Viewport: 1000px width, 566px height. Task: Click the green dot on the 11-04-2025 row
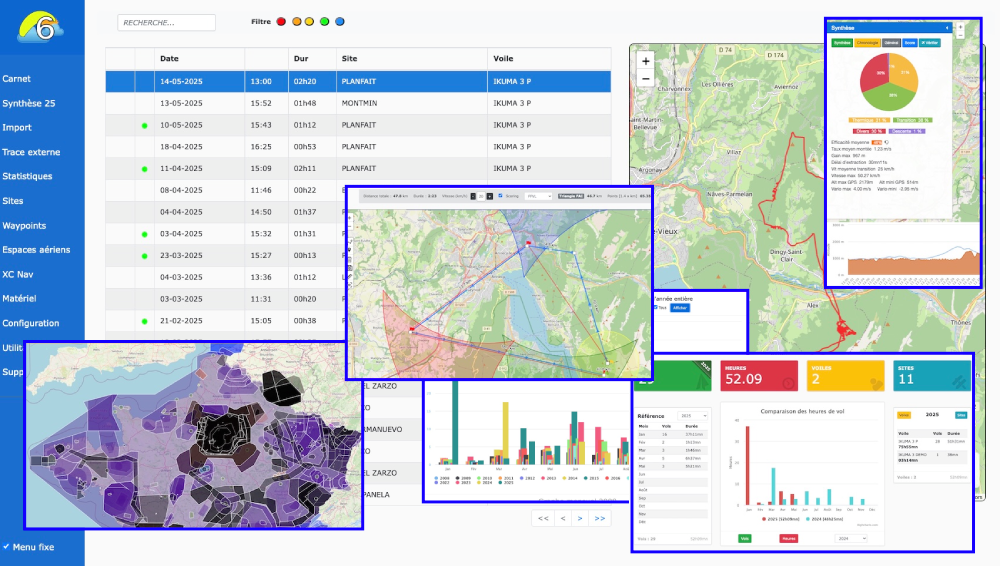click(x=145, y=169)
